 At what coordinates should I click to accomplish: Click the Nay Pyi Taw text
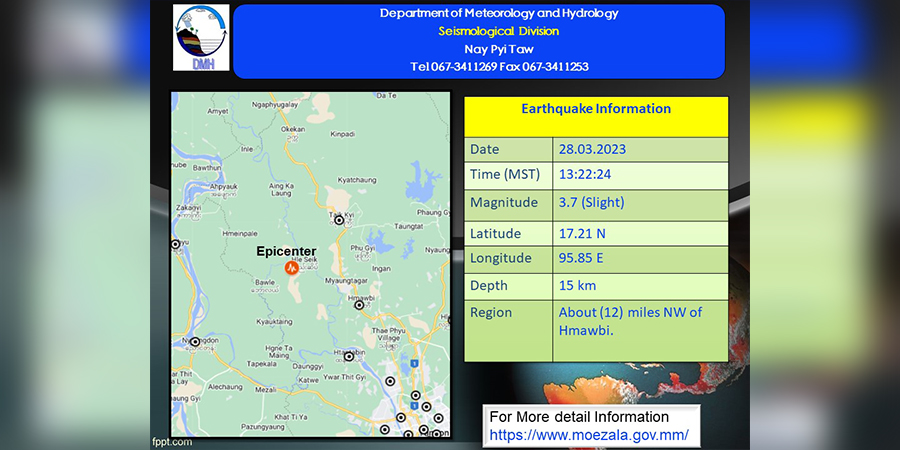[x=499, y=49]
